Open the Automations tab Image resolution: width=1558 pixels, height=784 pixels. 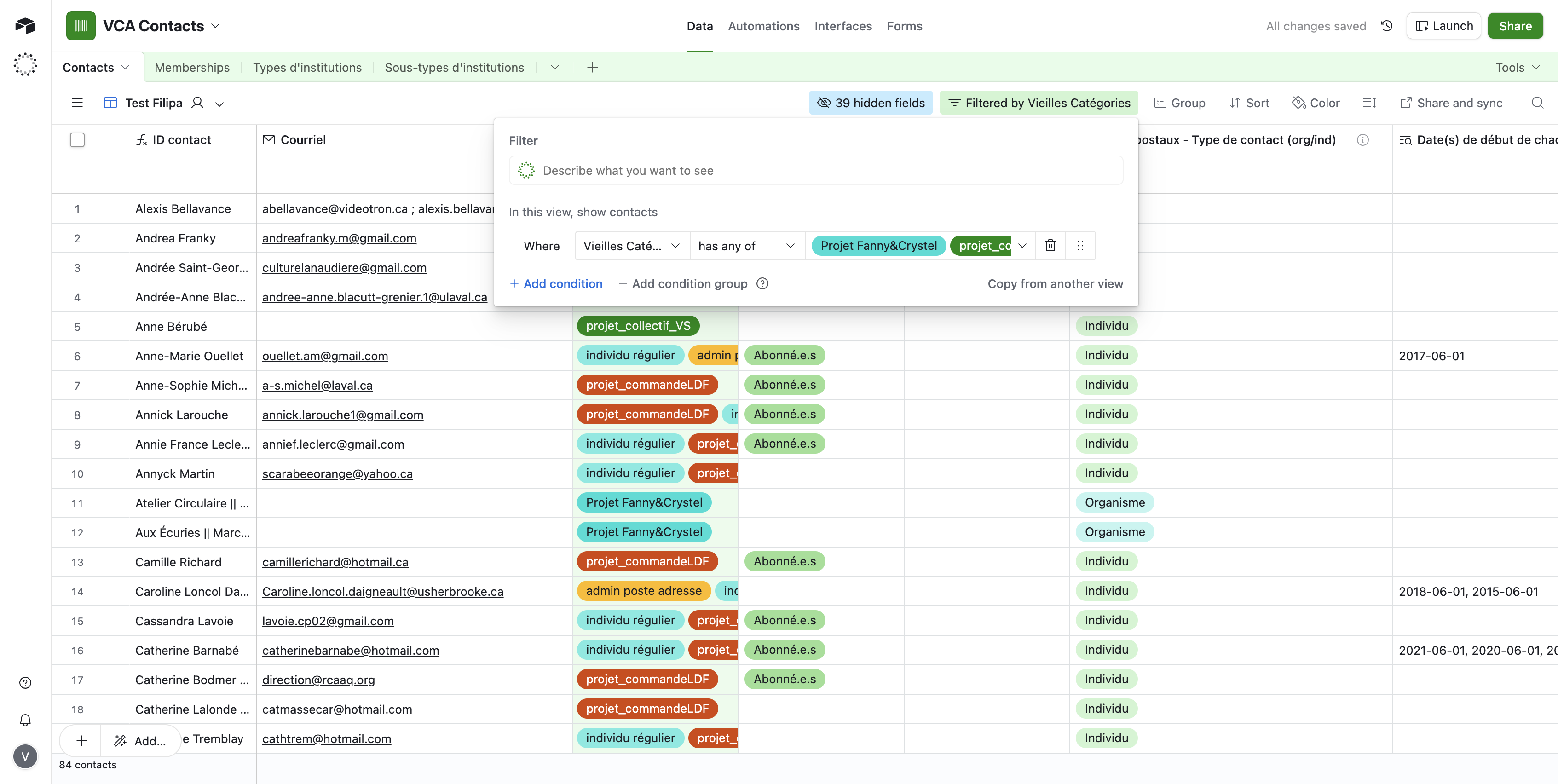763,26
